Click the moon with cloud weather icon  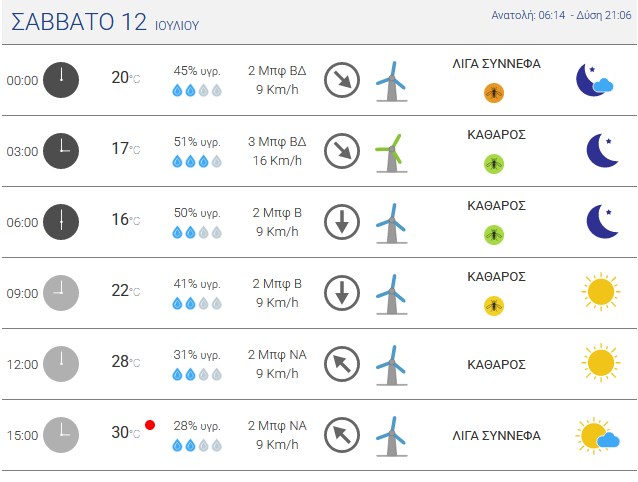pos(594,80)
